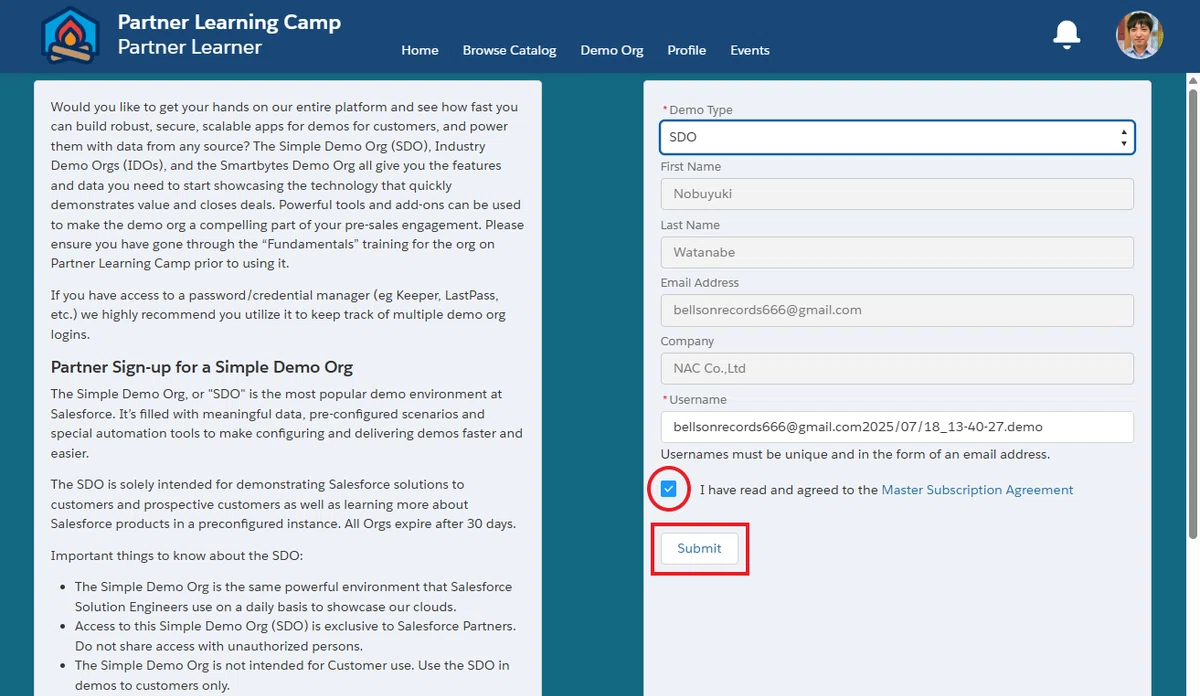Viewport: 1200px width, 696px height.
Task: Click the page vertical scrollbar
Action: [1193, 312]
